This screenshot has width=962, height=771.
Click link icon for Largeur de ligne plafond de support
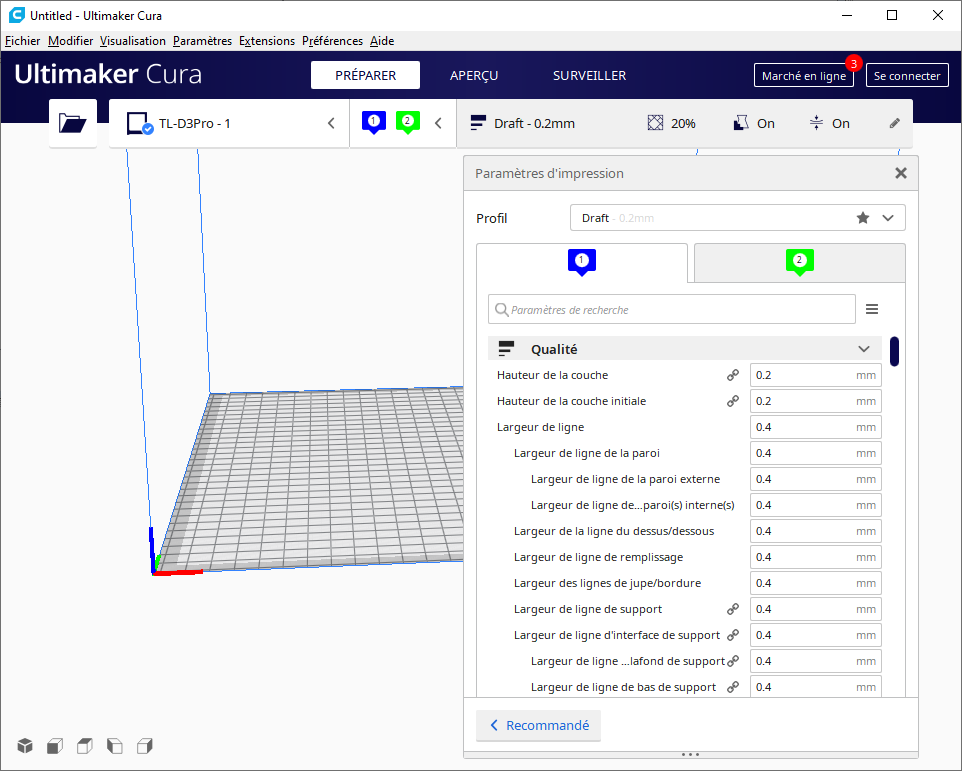tap(733, 661)
